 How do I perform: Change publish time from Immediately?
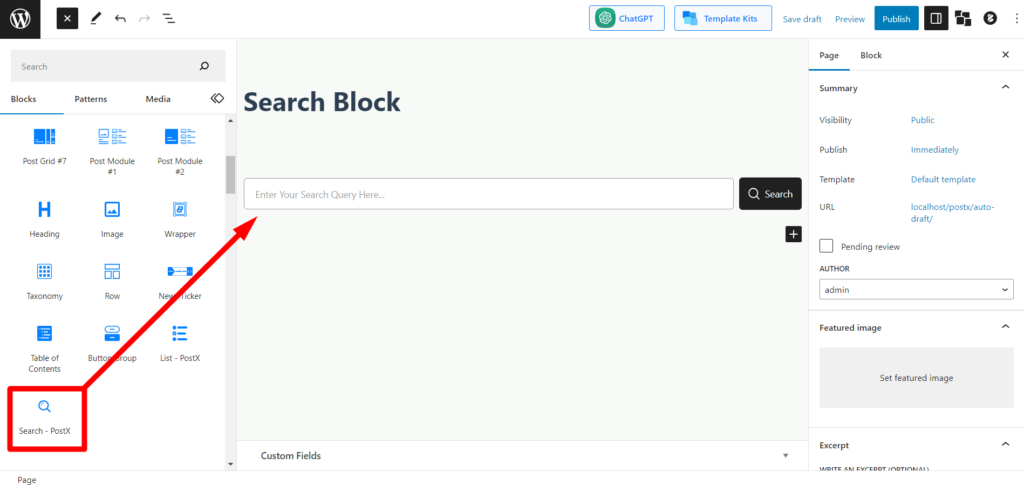[935, 149]
